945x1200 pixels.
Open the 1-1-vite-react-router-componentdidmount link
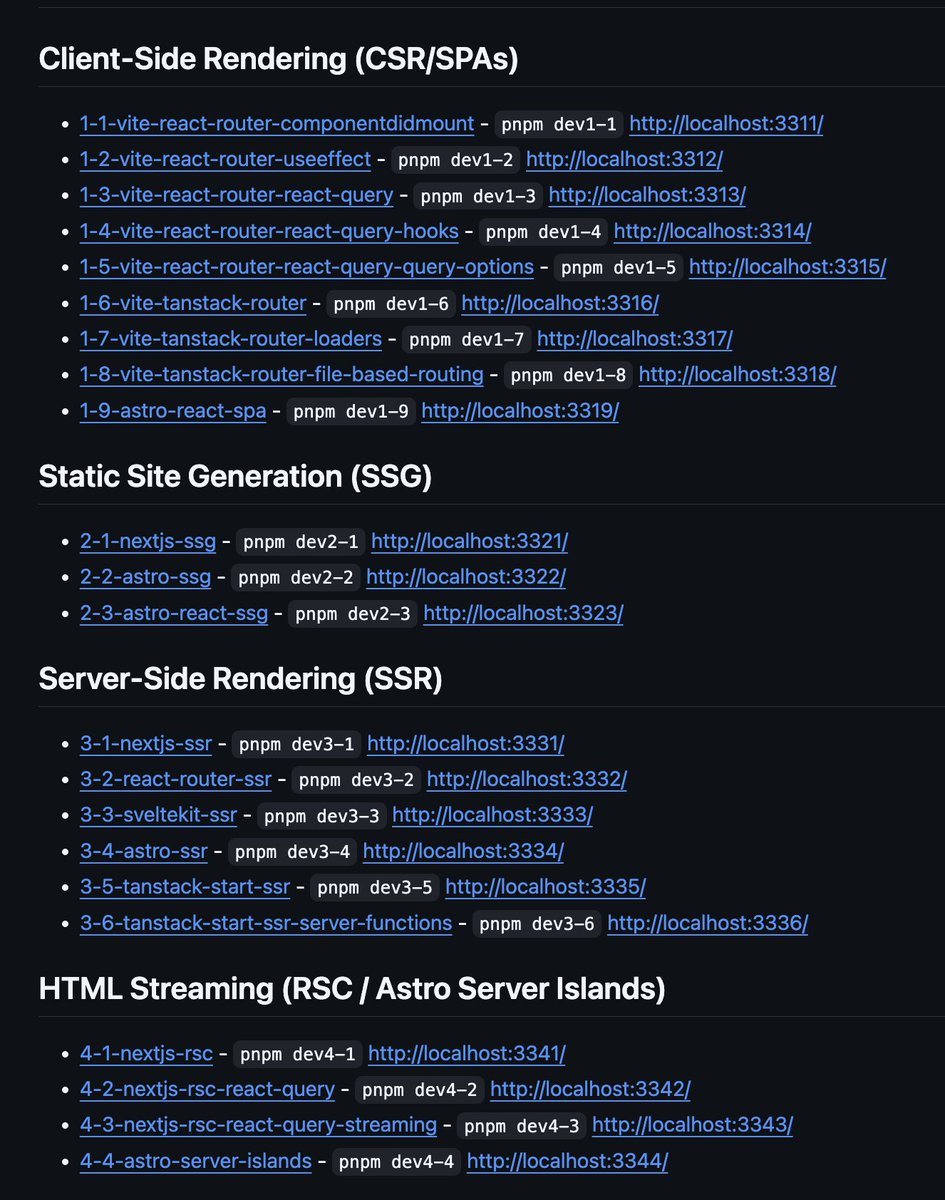click(277, 124)
